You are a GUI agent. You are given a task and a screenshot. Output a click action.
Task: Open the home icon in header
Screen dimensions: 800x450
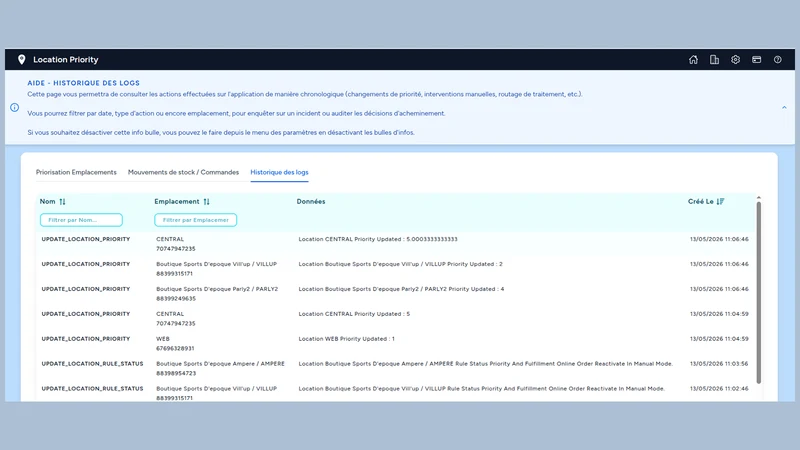pyautogui.click(x=693, y=60)
